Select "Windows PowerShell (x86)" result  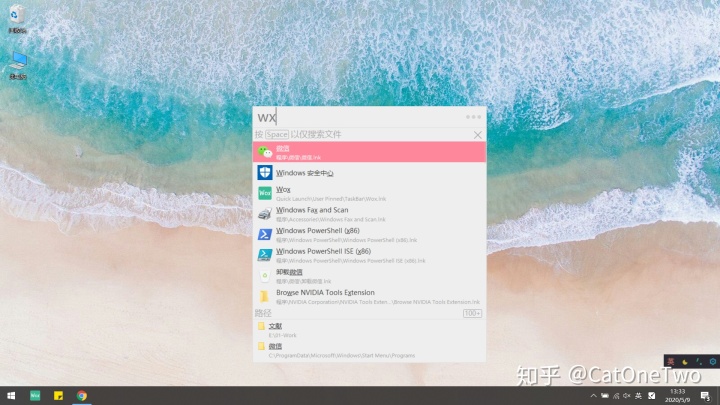tap(369, 235)
